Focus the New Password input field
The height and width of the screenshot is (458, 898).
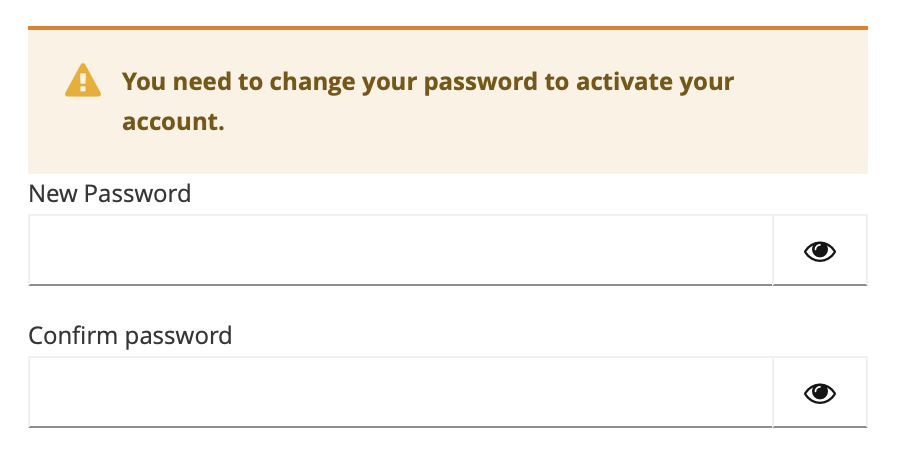(400, 250)
